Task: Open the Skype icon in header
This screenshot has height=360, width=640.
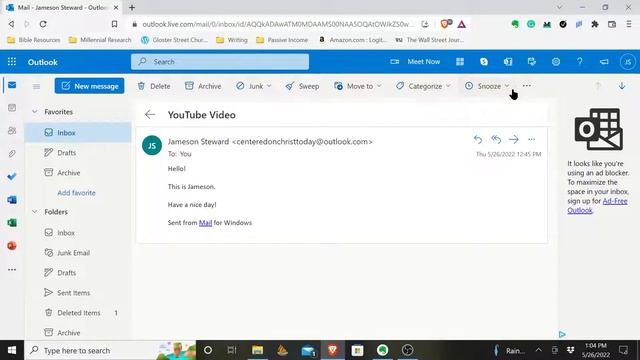Action: coord(484,62)
